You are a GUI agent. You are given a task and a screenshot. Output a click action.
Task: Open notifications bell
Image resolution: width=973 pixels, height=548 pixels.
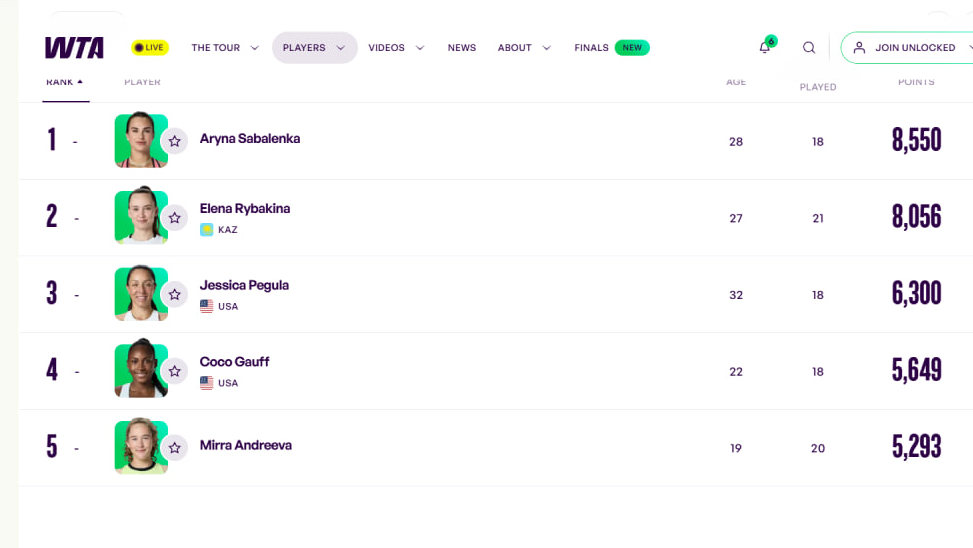click(765, 47)
